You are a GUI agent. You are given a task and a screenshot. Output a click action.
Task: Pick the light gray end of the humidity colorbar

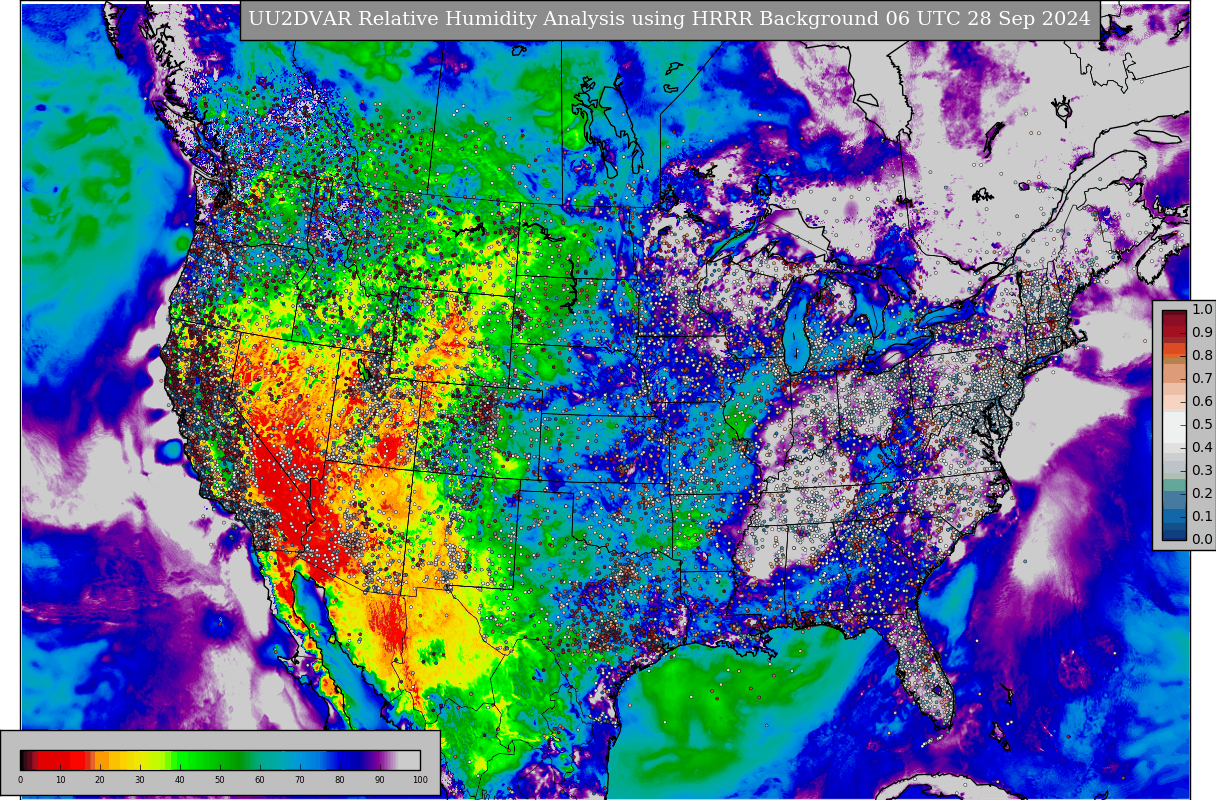(x=409, y=760)
